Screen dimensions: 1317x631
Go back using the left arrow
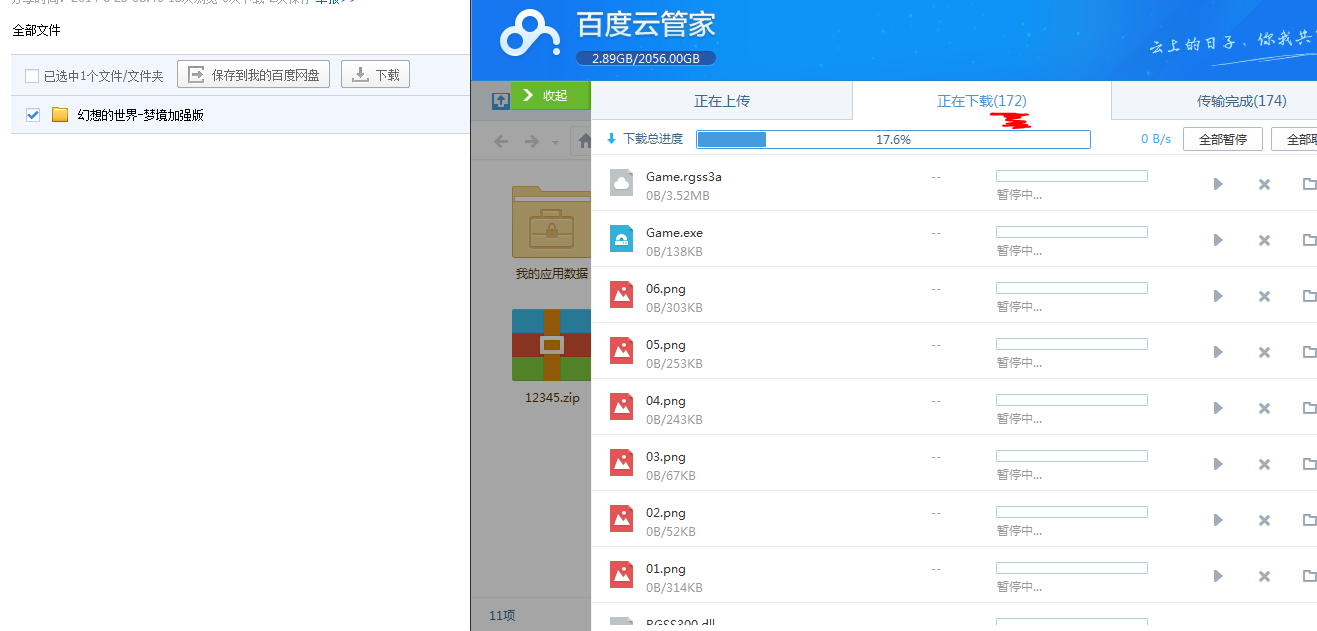pos(502,142)
